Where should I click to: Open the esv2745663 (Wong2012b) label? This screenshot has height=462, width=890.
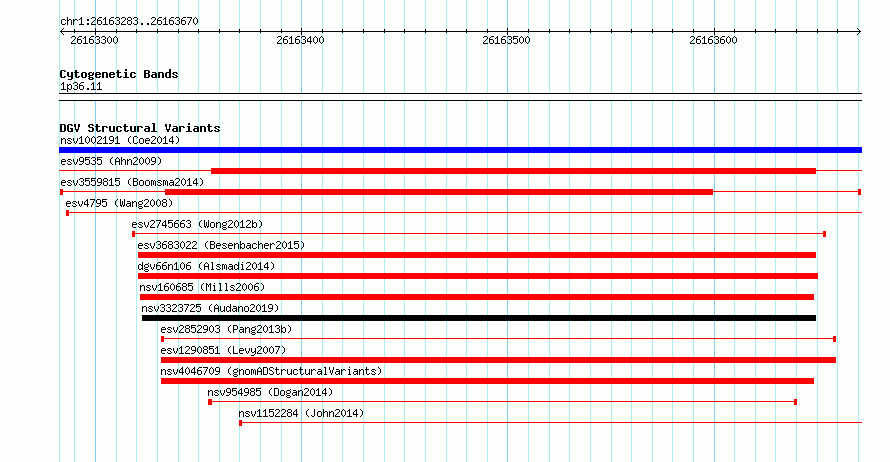tap(198, 224)
